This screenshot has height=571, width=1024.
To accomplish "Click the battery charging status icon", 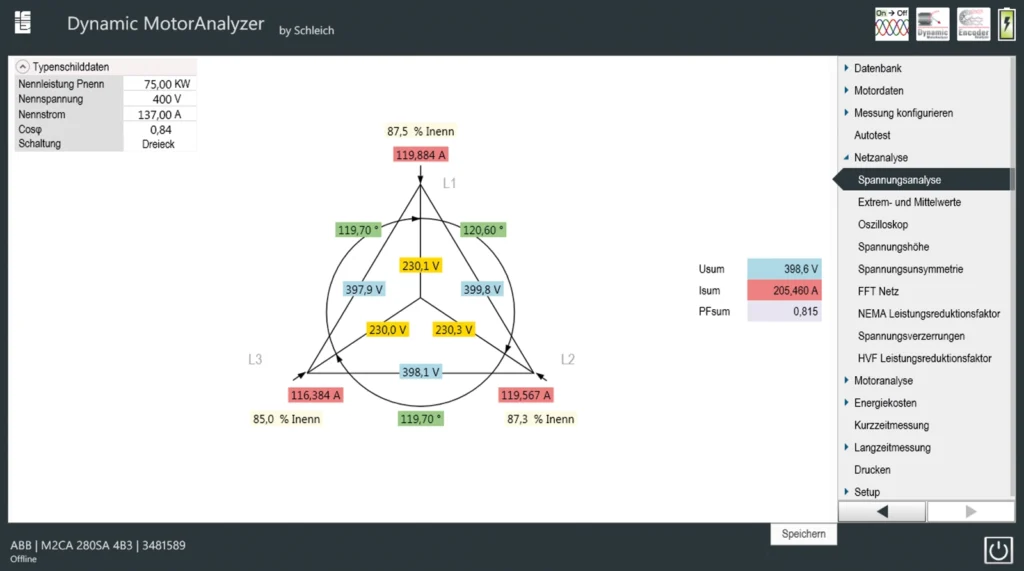I will click(x=1006, y=24).
